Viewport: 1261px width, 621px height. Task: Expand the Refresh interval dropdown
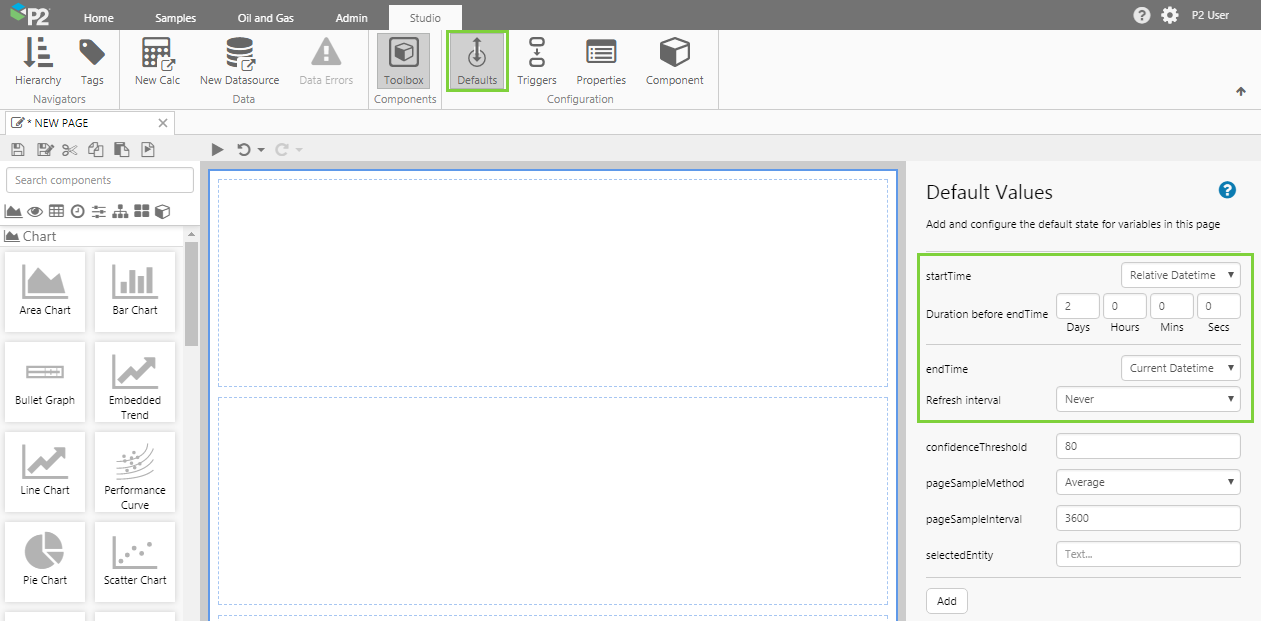(1147, 399)
